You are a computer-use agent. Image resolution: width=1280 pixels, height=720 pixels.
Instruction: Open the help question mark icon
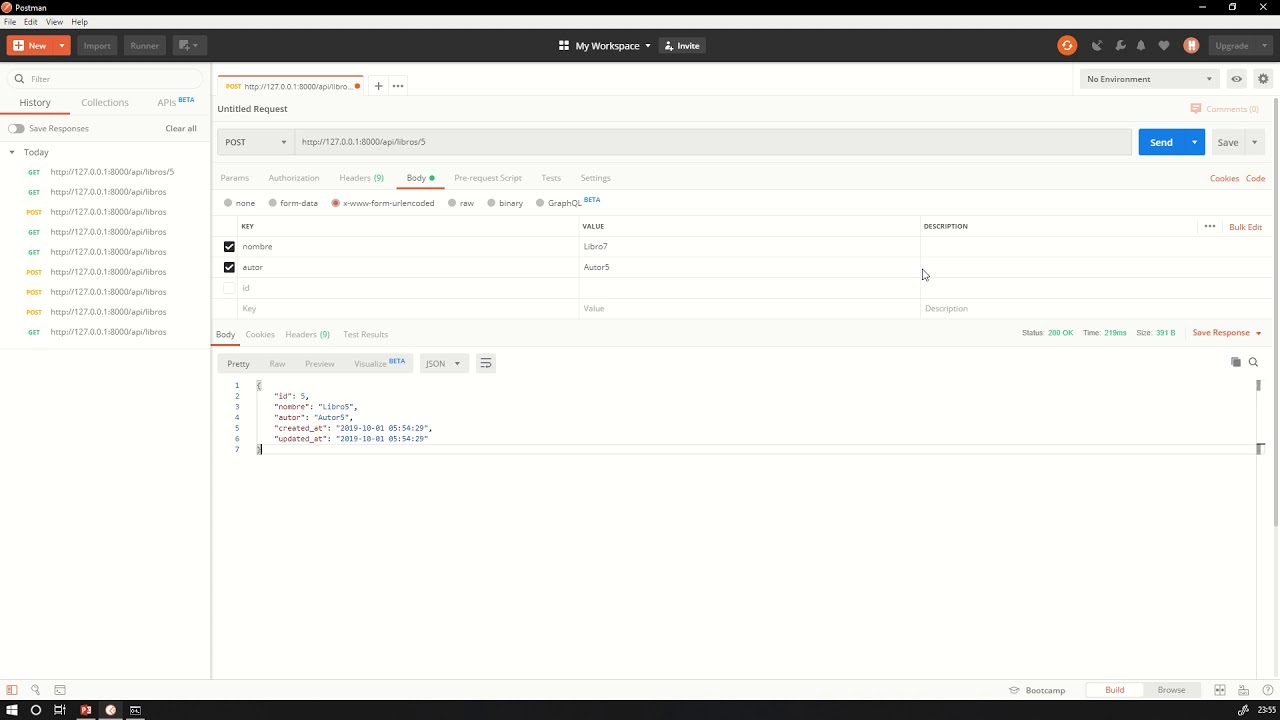[x=1268, y=690]
